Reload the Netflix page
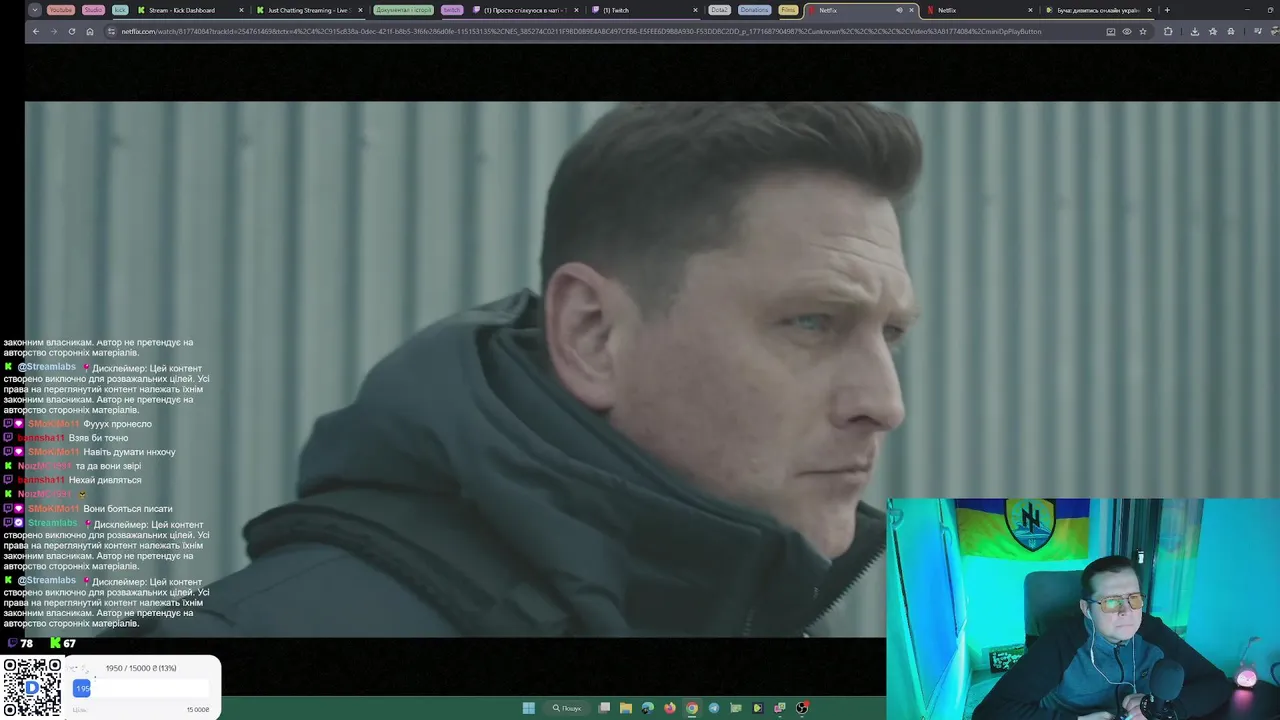Screen dimensions: 1280x720 [x=72, y=31]
